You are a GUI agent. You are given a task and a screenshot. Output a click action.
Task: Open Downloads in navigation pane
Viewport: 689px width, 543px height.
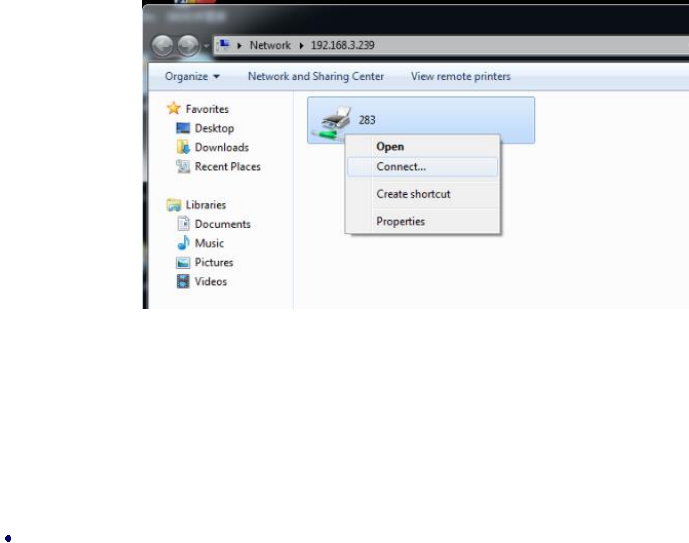click(221, 148)
